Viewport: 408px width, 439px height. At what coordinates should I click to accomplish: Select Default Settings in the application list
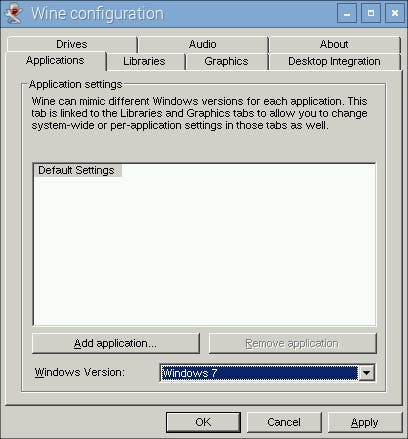pos(77,170)
